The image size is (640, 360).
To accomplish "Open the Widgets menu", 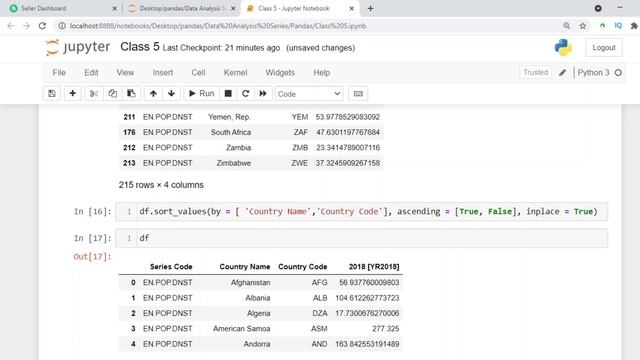I will pos(280,73).
